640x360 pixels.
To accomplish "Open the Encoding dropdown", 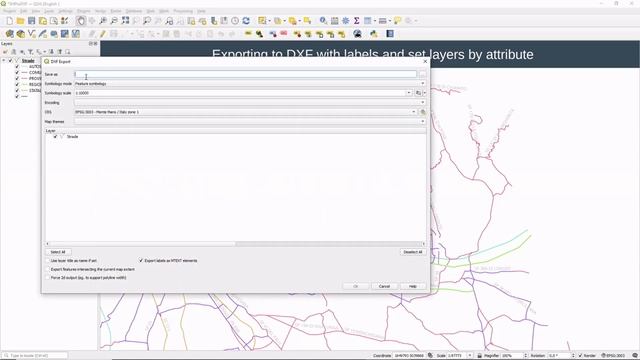I will (x=250, y=102).
